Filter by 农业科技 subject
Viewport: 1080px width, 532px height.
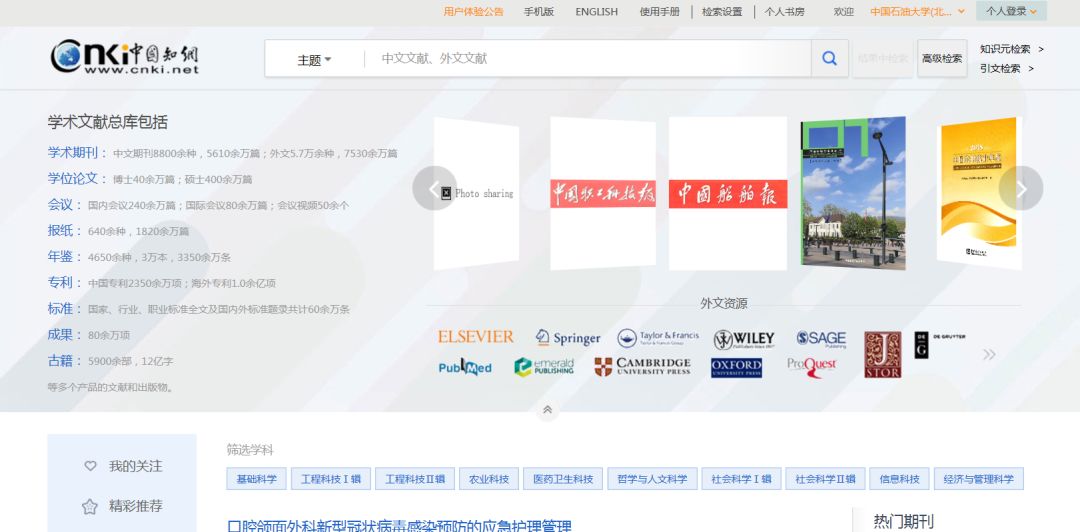click(489, 479)
